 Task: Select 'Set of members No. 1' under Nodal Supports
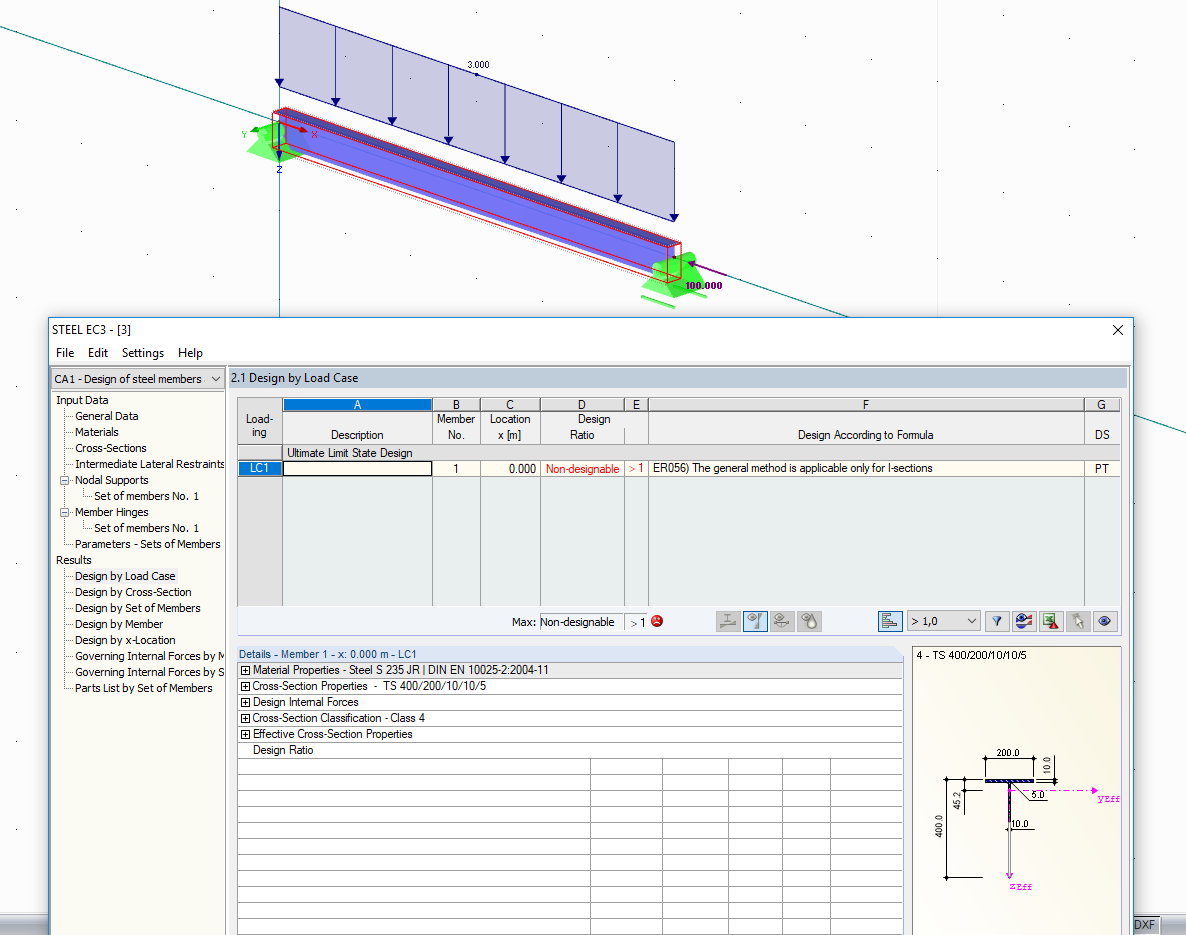[147, 496]
